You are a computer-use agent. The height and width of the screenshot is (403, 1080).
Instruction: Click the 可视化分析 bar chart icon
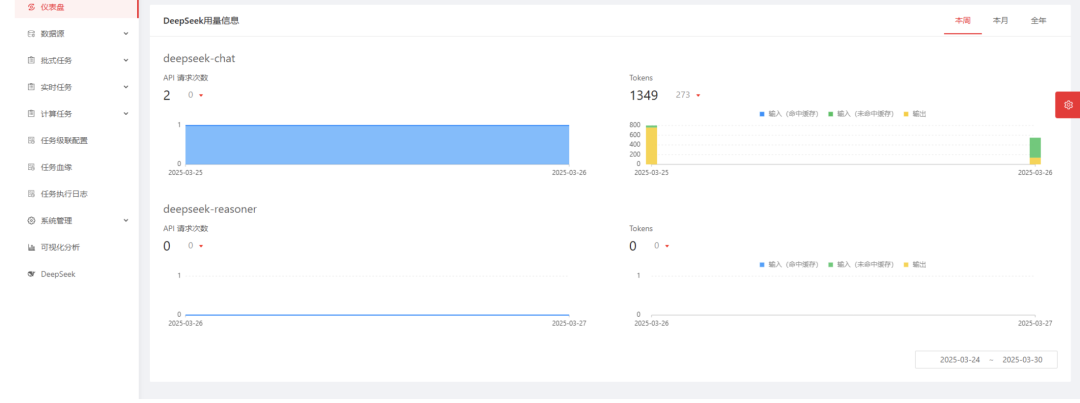(31, 247)
